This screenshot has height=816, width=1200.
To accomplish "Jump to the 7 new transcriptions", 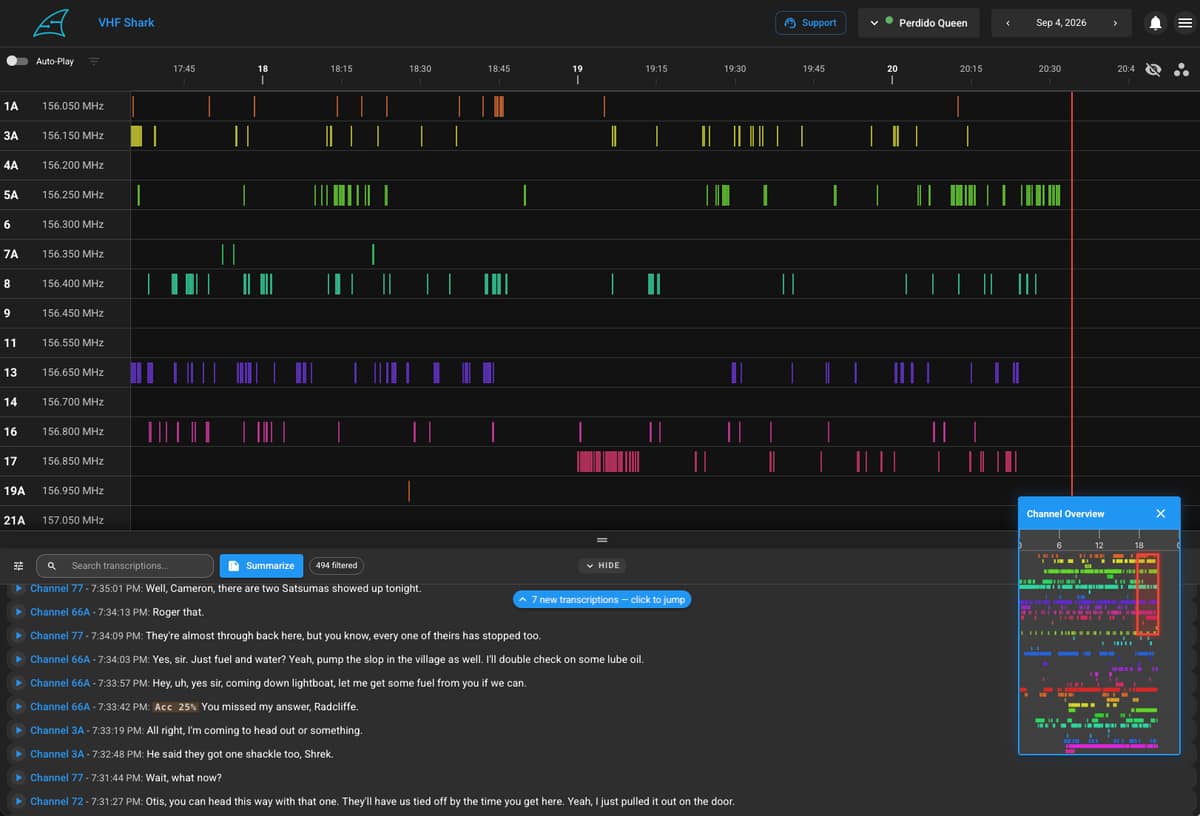I will tap(602, 600).
